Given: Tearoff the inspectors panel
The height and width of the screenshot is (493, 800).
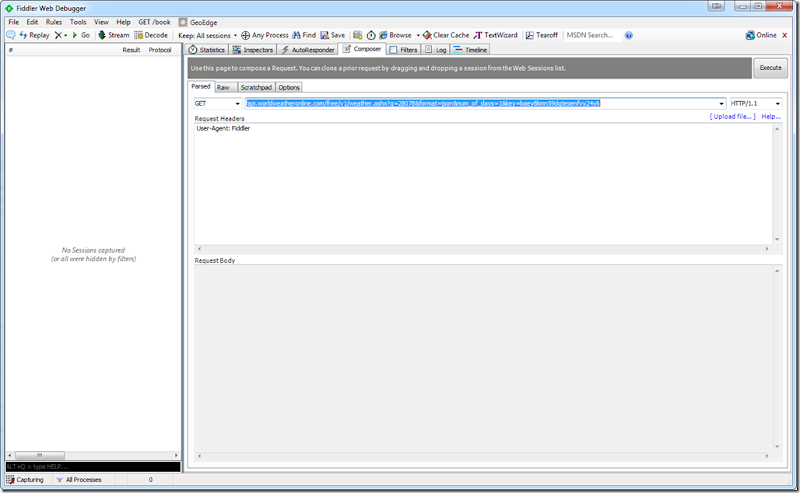Looking at the screenshot, I should (x=542, y=35).
